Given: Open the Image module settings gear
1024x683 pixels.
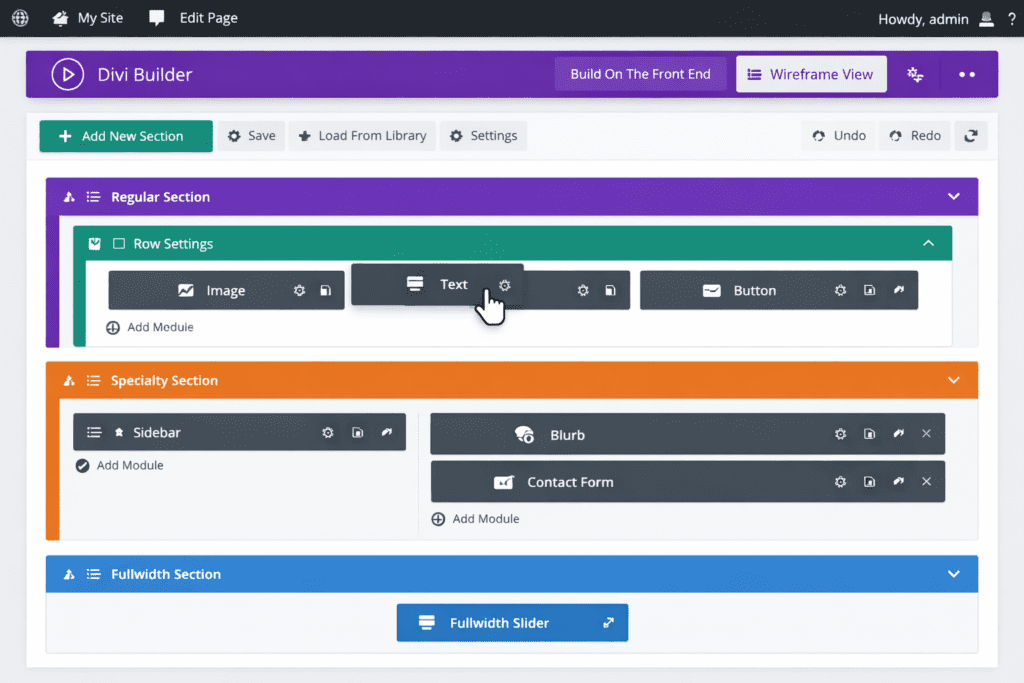Looking at the screenshot, I should tap(299, 290).
